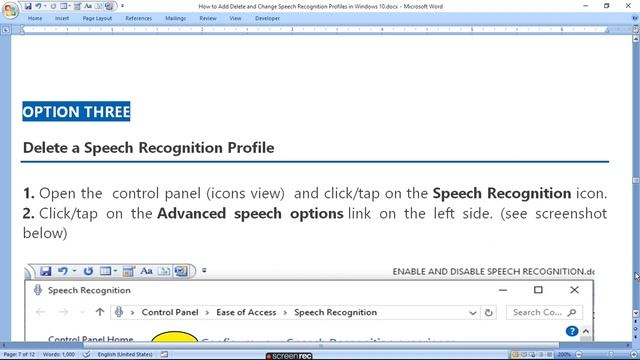Click heading Delete a Speech Recognition Profile
The height and width of the screenshot is (360, 640).
coord(149,148)
